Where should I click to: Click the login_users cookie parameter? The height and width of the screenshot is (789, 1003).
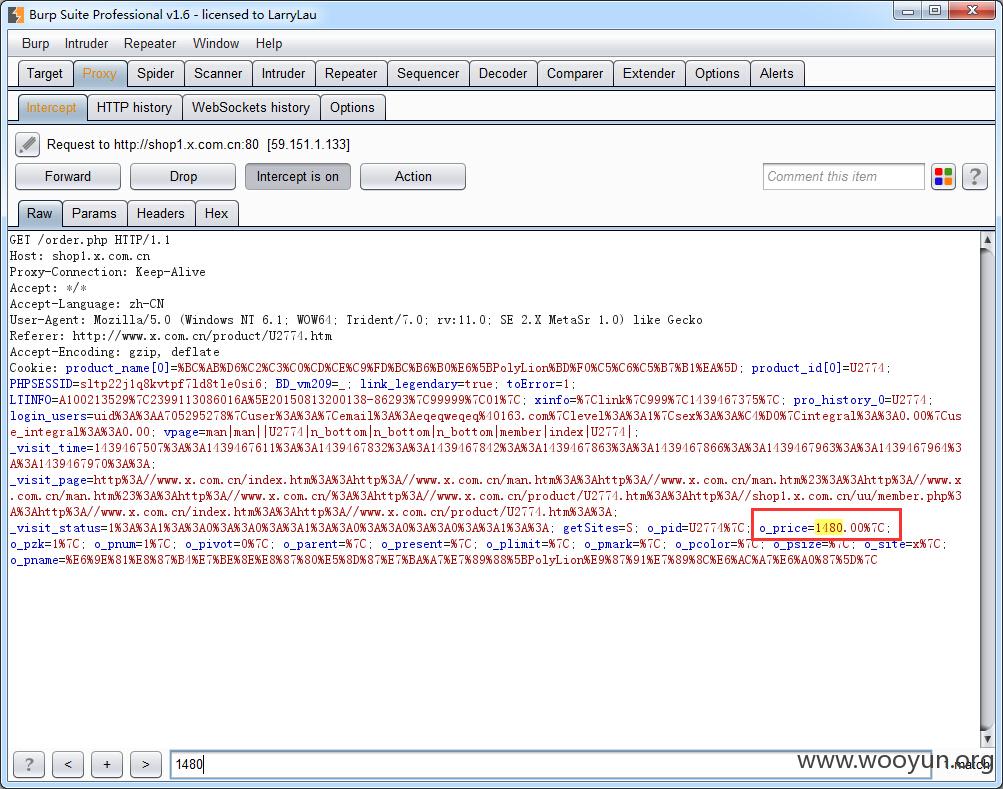point(48,416)
